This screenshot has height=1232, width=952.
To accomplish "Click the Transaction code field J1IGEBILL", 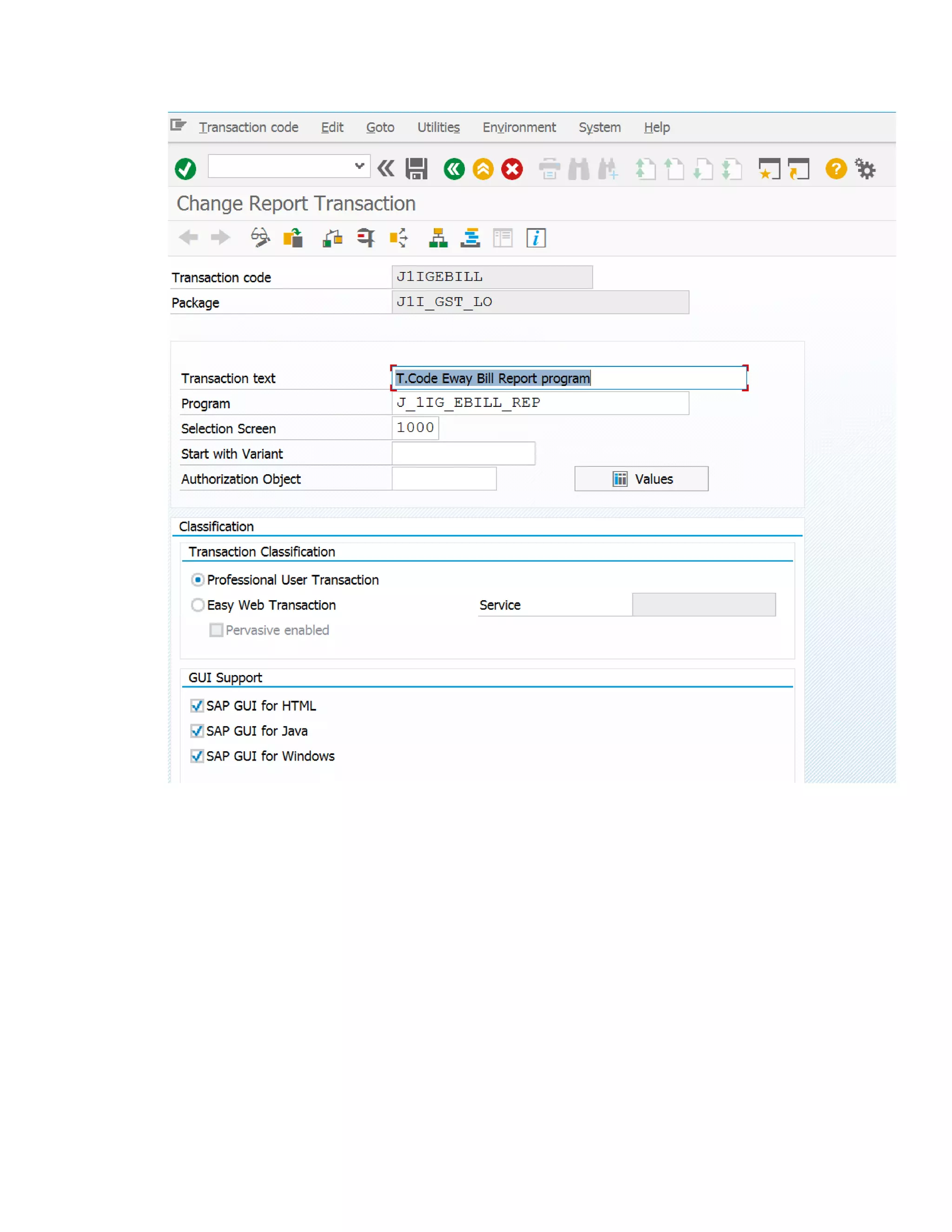I will point(492,277).
